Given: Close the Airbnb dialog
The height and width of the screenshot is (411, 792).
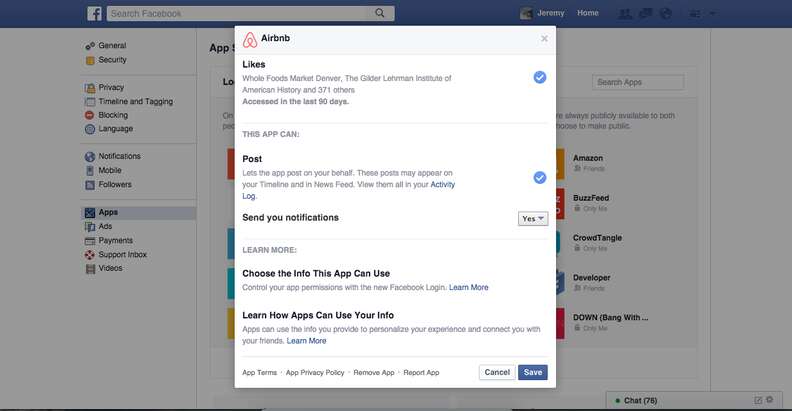Looking at the screenshot, I should click(544, 38).
